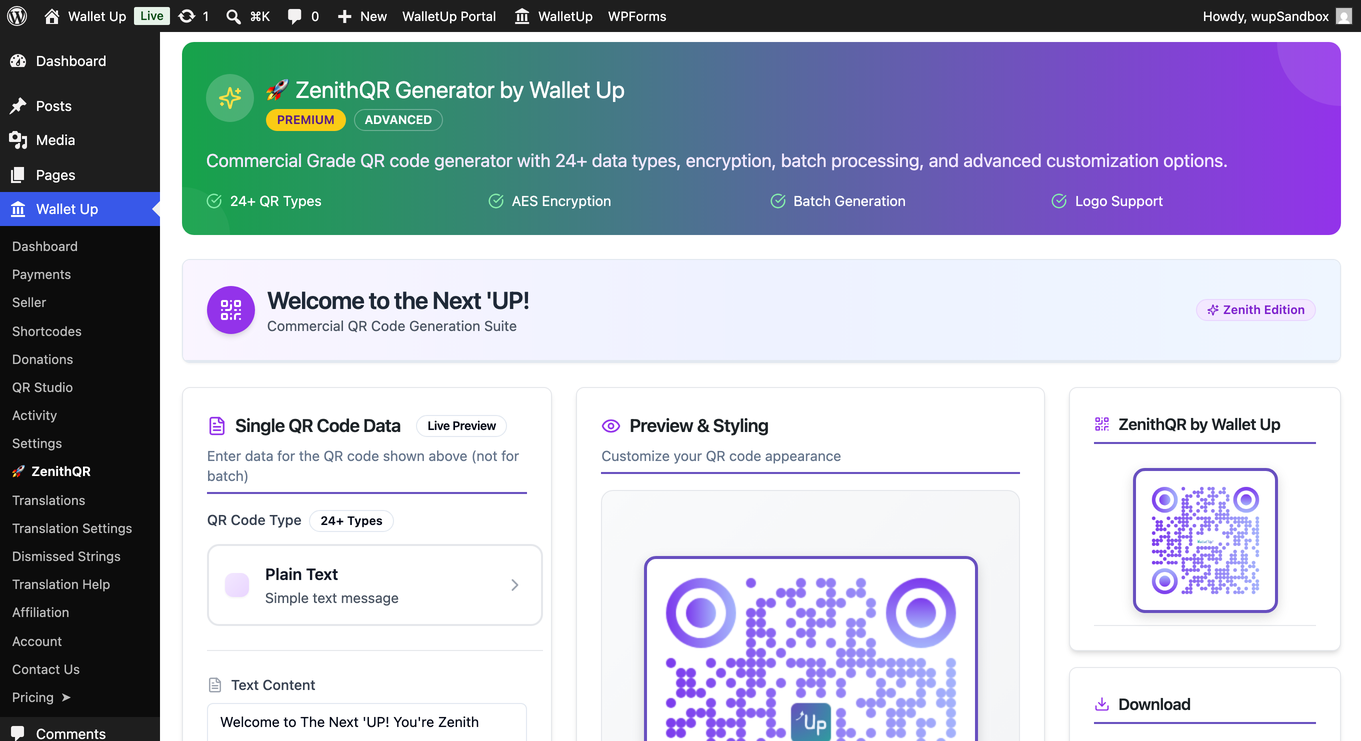Click the large QR code preview
The width and height of the screenshot is (1361, 741).
point(810,649)
